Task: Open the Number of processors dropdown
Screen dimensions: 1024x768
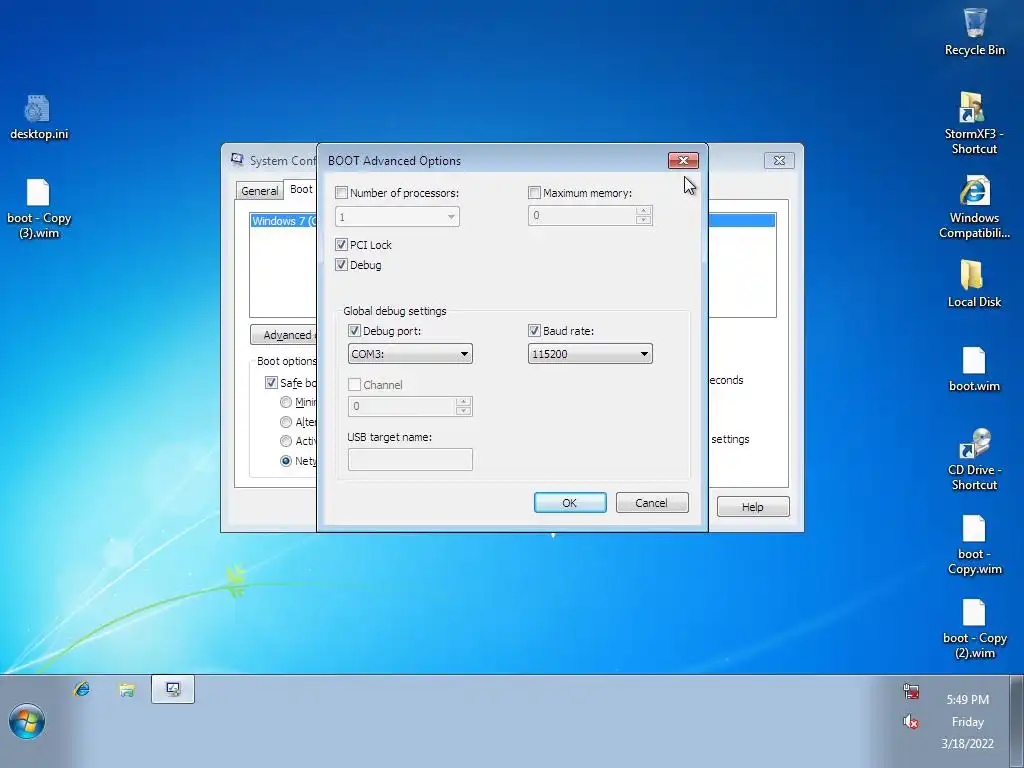Action: 397,217
